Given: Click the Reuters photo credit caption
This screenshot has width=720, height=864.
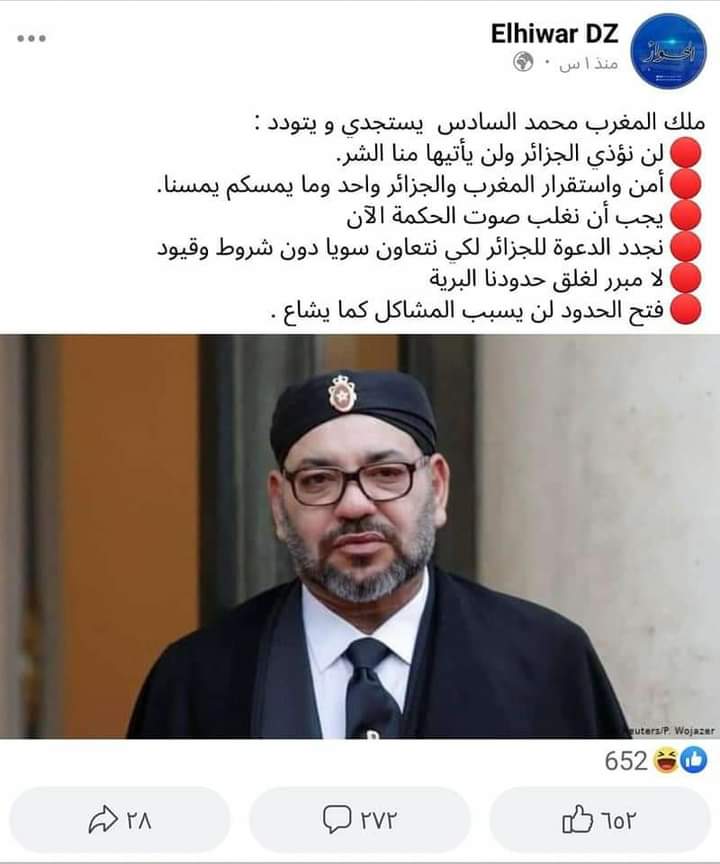Looking at the screenshot, I should 672,731.
